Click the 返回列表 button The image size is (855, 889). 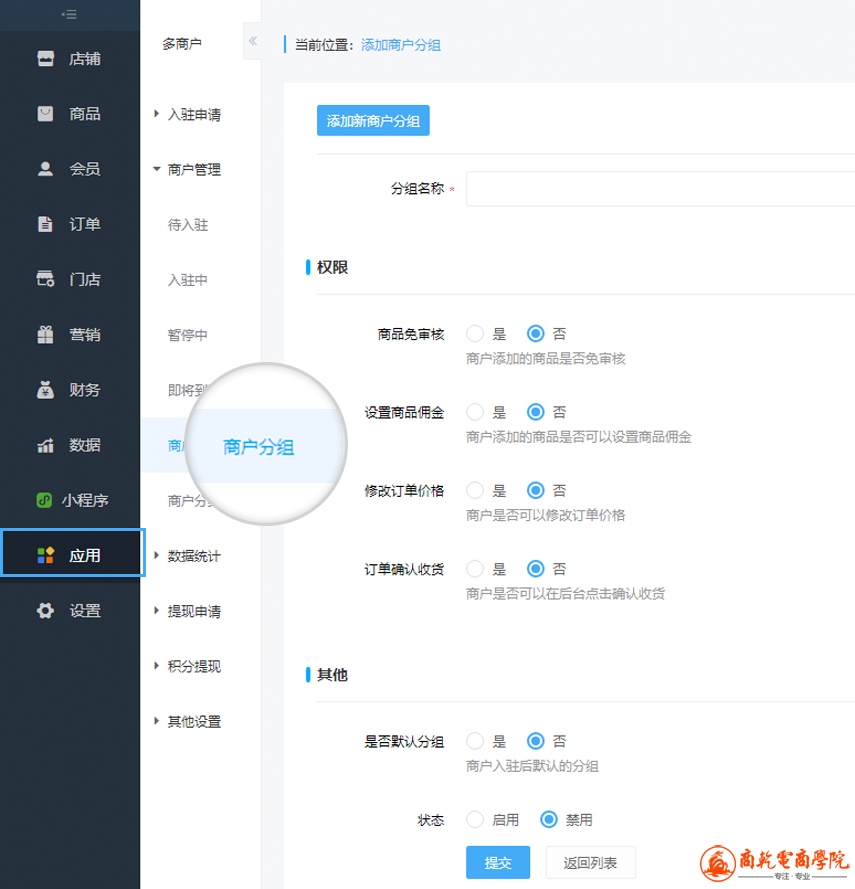click(x=590, y=863)
